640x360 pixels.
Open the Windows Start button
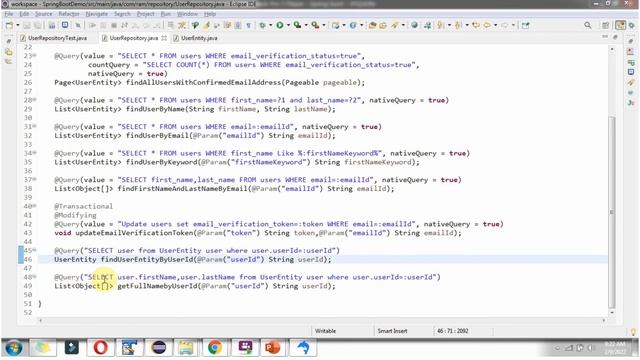tap(13, 348)
